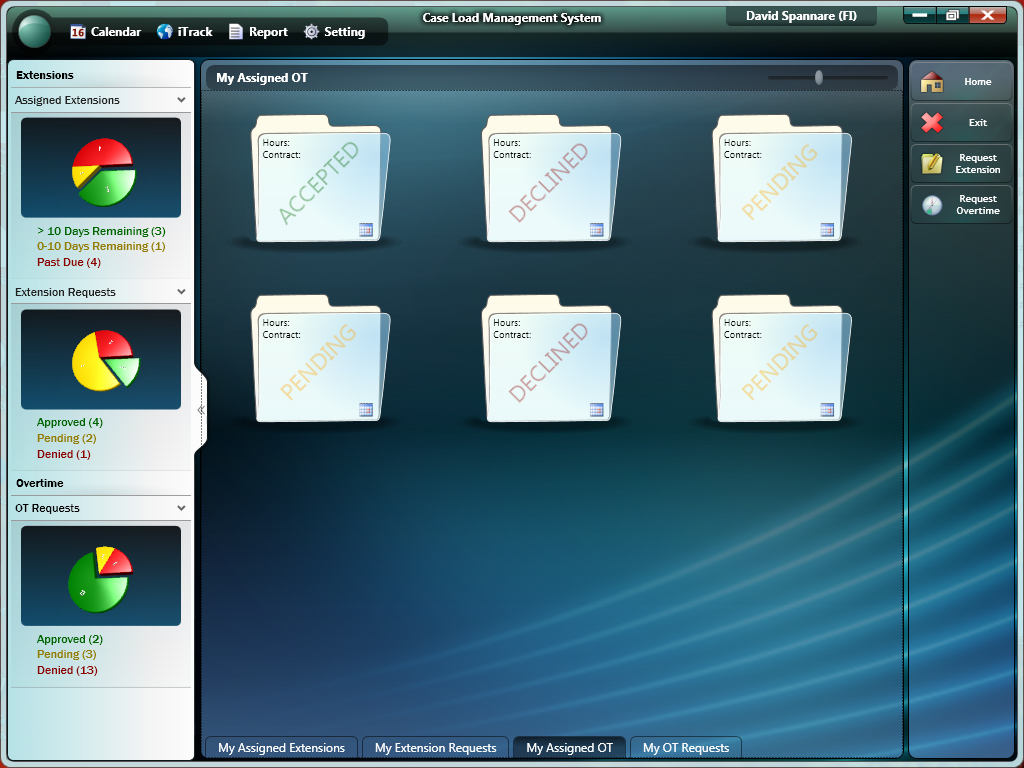Click the Exit button

[x=961, y=122]
